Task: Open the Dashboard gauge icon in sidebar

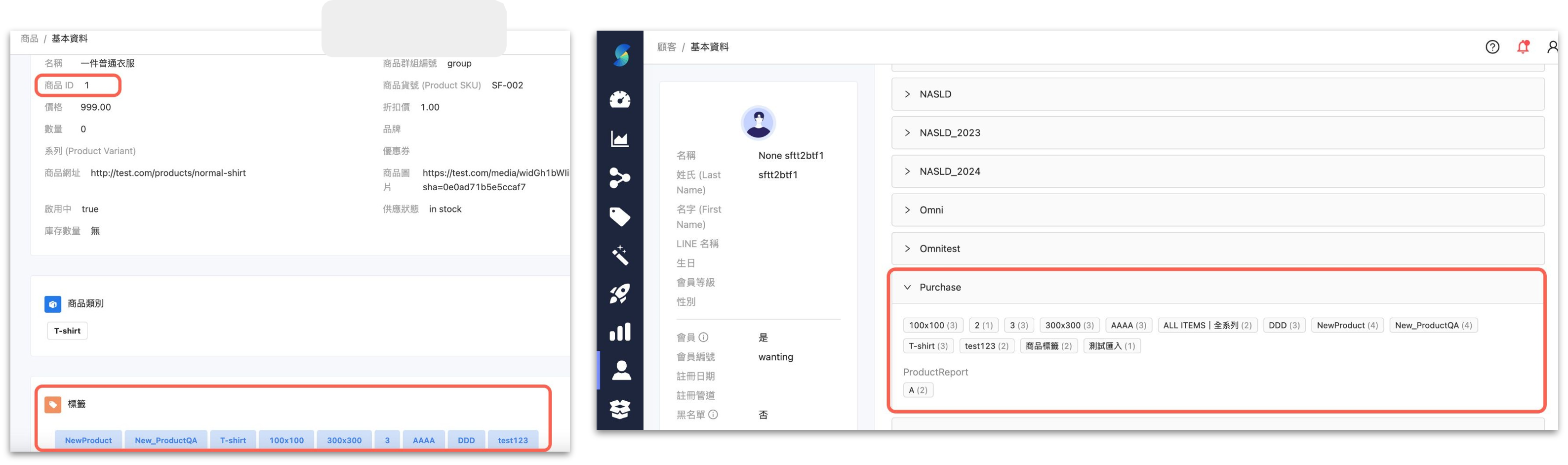Action: click(x=620, y=99)
